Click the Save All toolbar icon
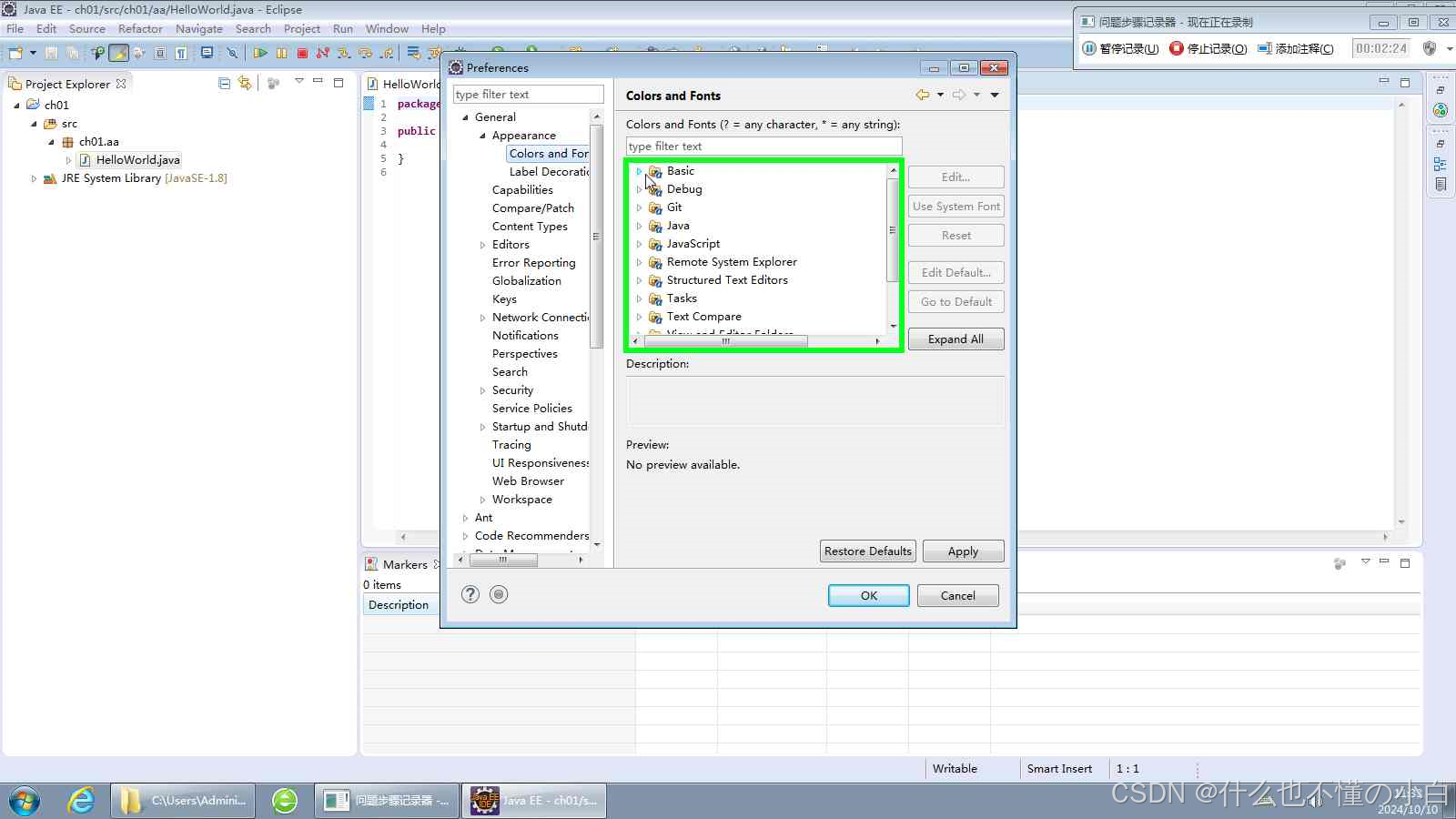Image resolution: width=1456 pixels, height=819 pixels. [x=72, y=53]
